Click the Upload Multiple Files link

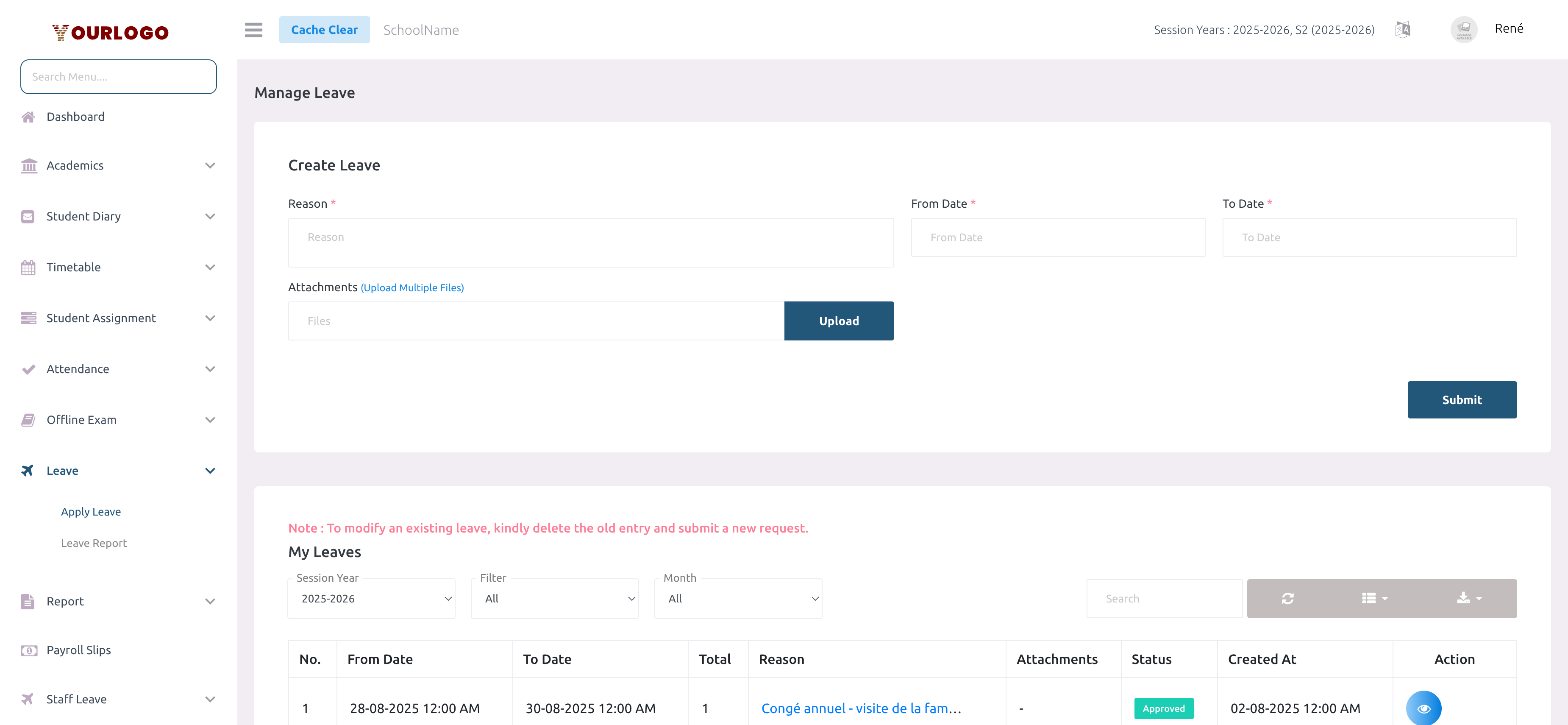[412, 287]
